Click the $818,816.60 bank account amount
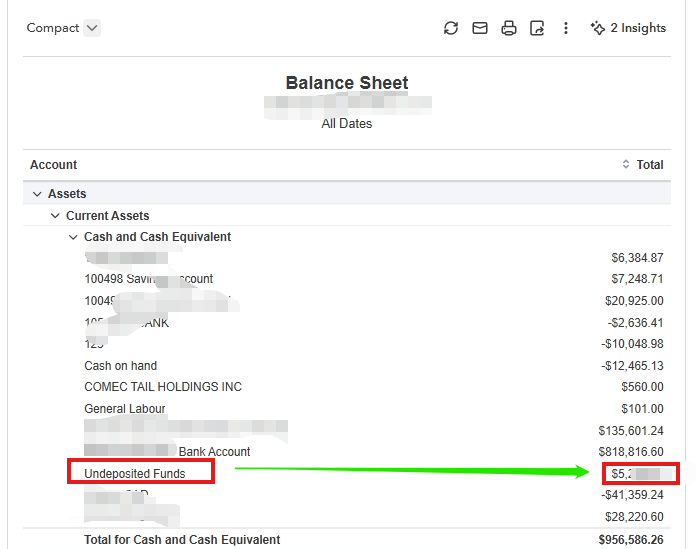The height and width of the screenshot is (549, 699). point(627,452)
